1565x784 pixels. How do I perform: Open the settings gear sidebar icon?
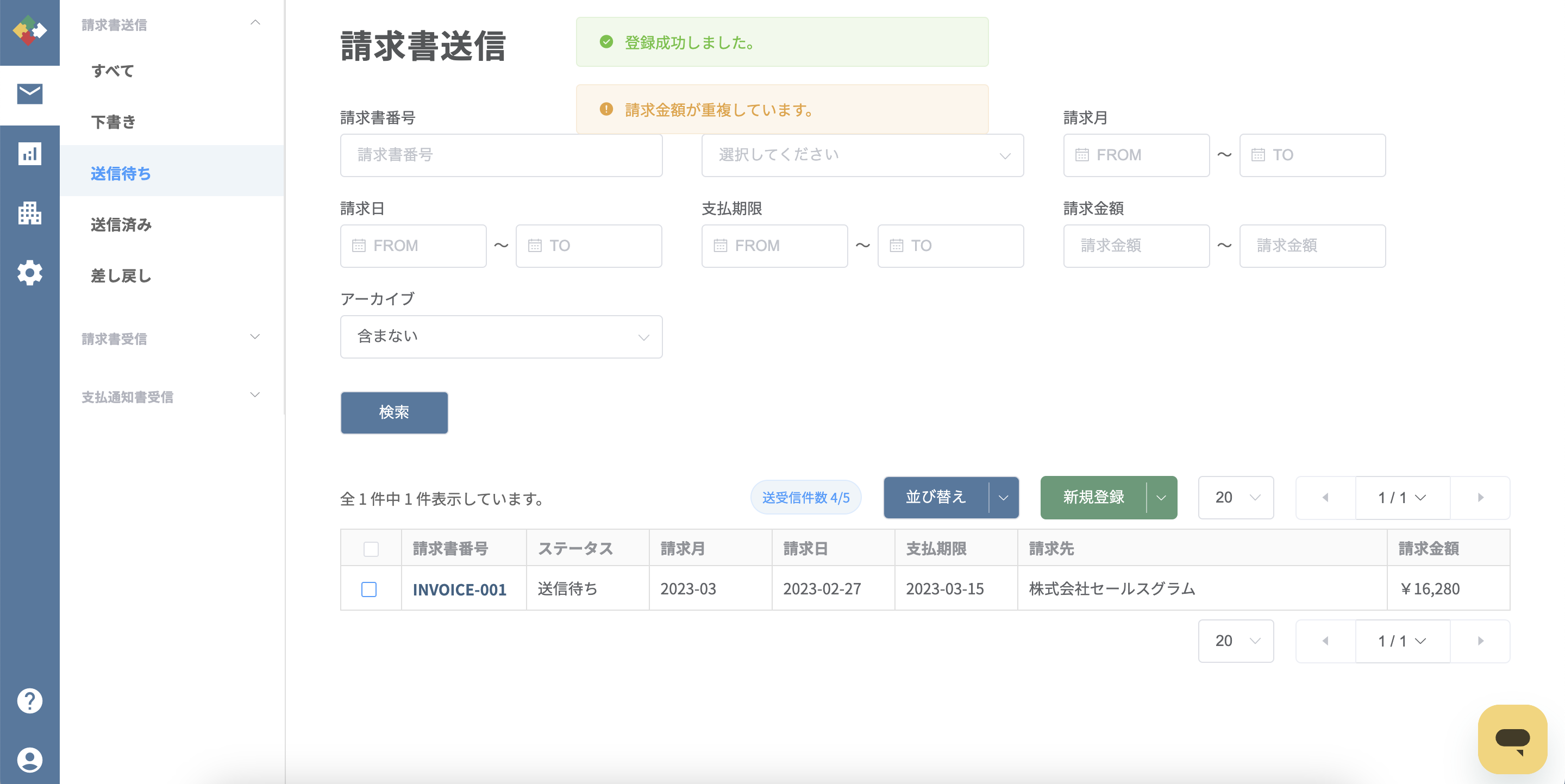coord(29,273)
